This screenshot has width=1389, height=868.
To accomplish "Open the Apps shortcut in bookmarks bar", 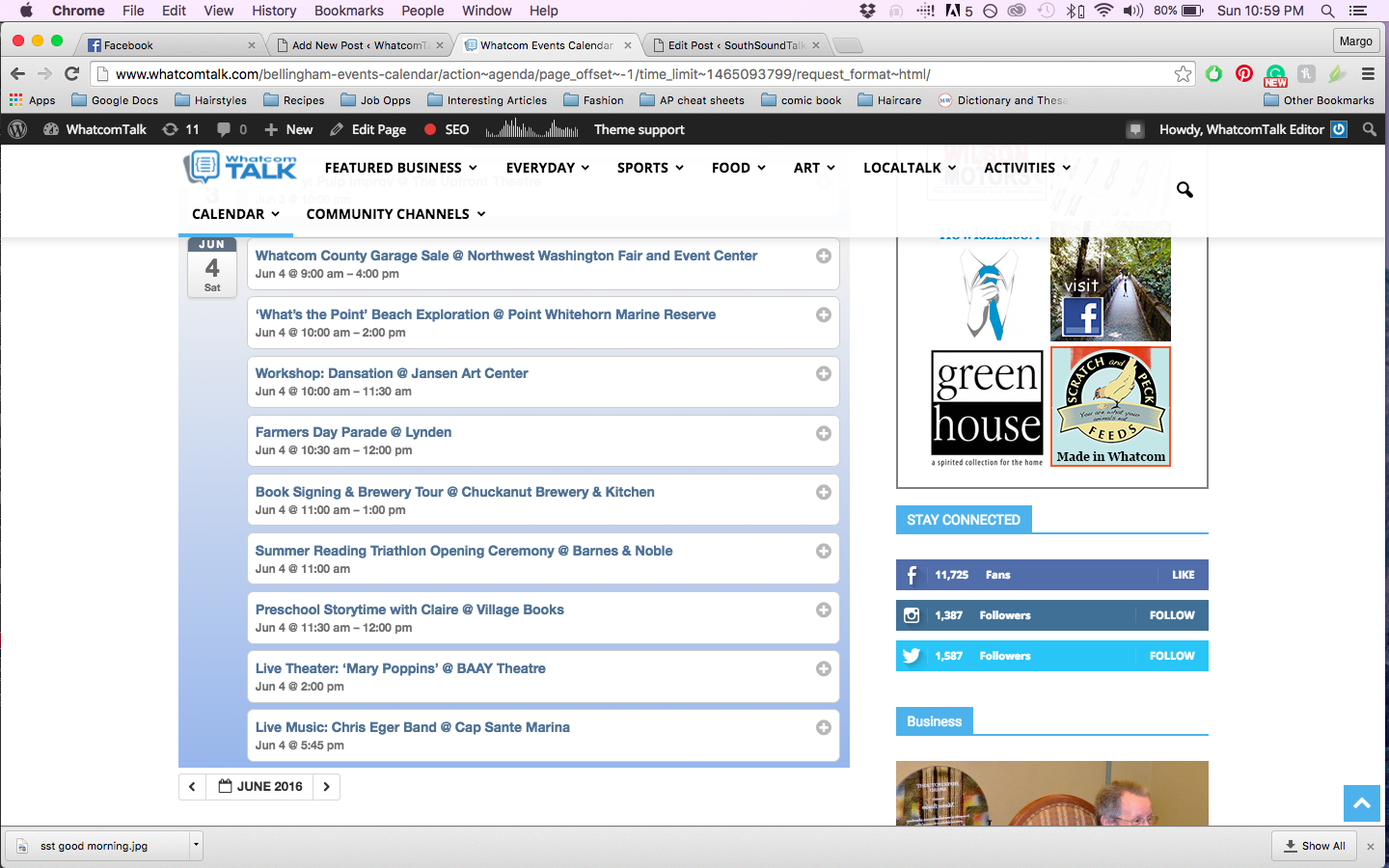I will click(33, 100).
